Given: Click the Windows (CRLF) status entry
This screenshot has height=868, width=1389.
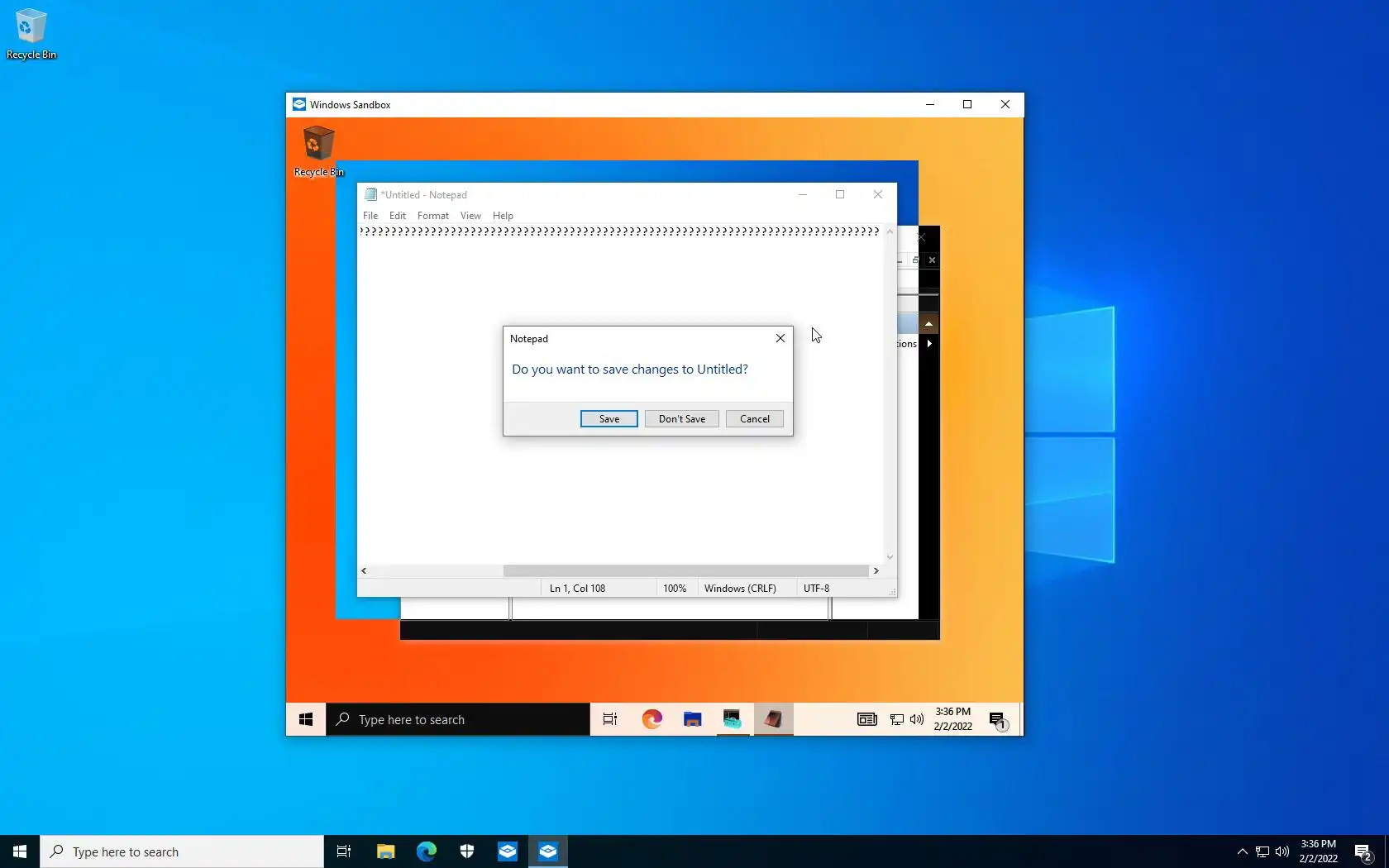Looking at the screenshot, I should coord(740,589).
